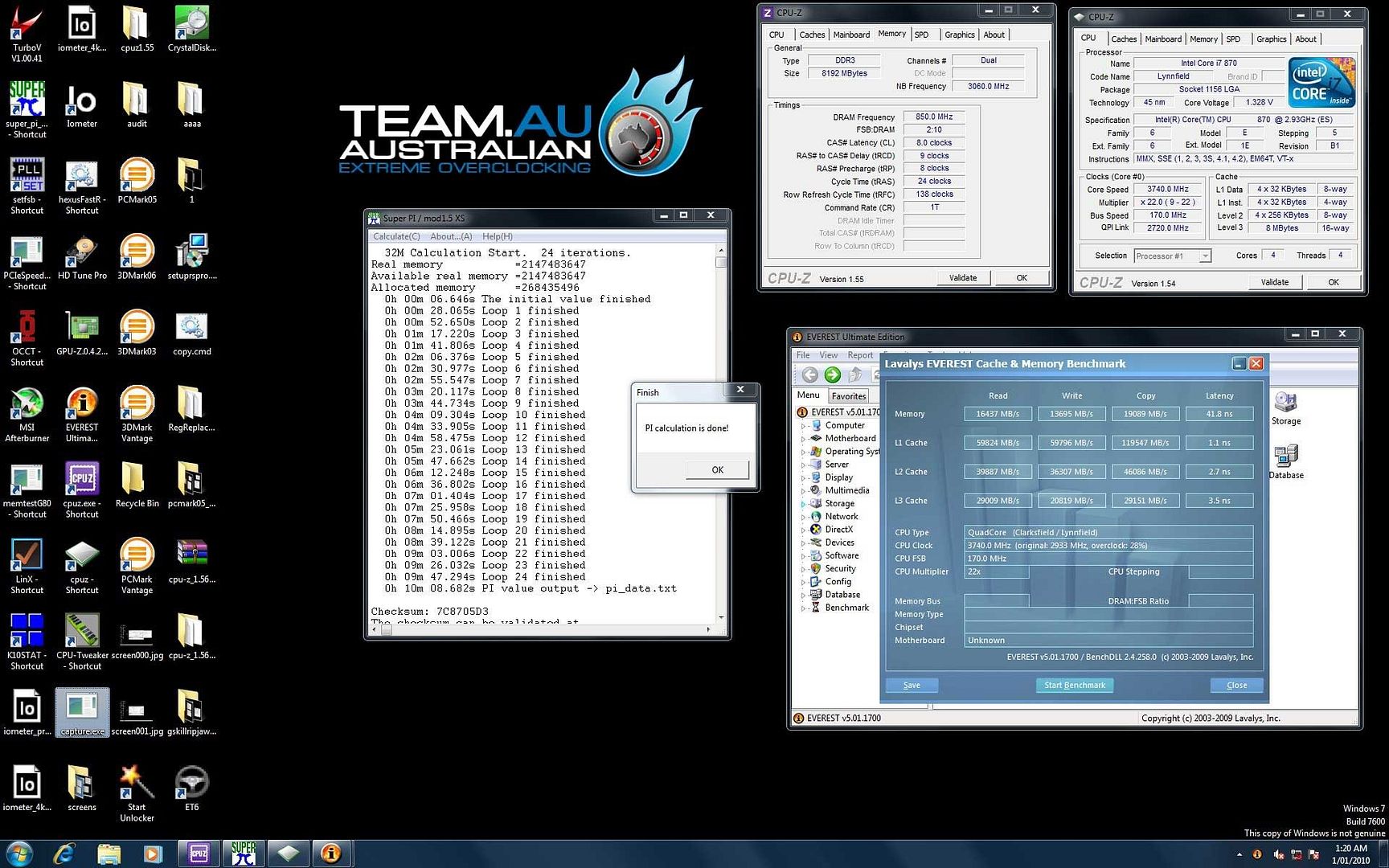Screen dimensions: 1389x868
Task: Open the TurboV V1.00.41 desktop icon
Action: [x=27, y=34]
